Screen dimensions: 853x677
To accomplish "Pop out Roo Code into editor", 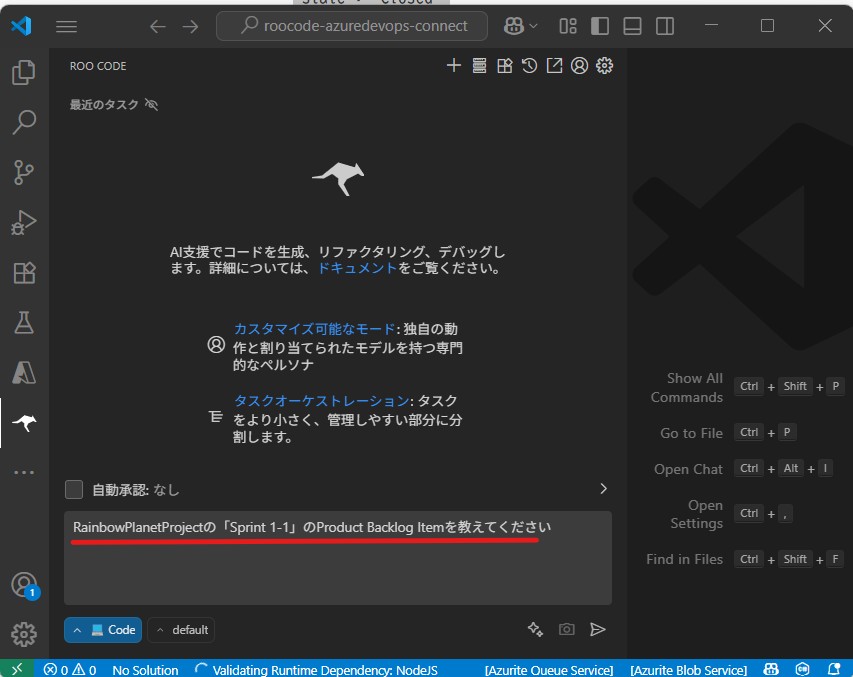I will (x=554, y=66).
